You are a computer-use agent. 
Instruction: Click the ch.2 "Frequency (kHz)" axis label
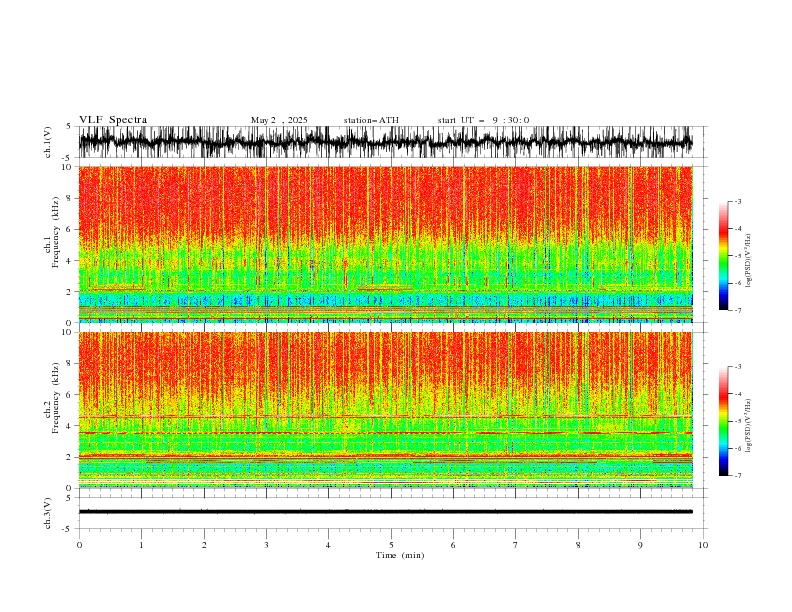click(x=56, y=397)
